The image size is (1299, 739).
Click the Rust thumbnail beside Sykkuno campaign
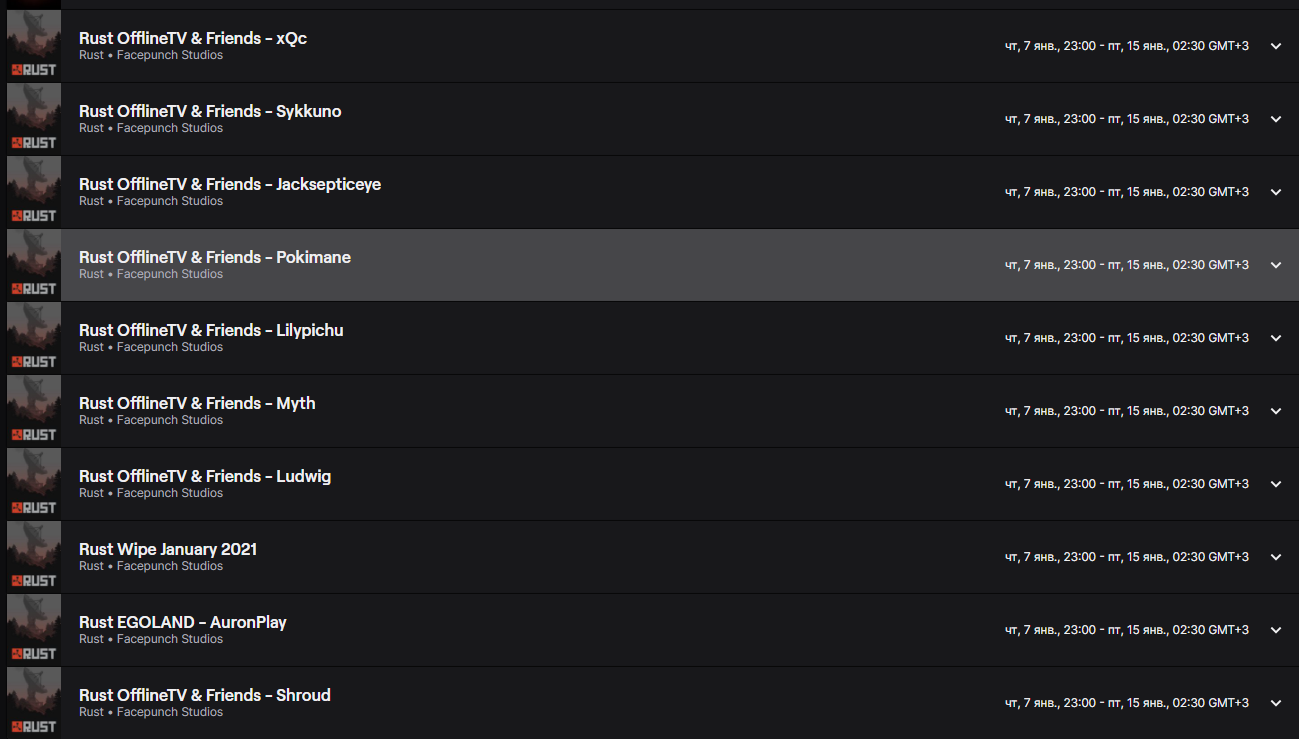tap(34, 119)
